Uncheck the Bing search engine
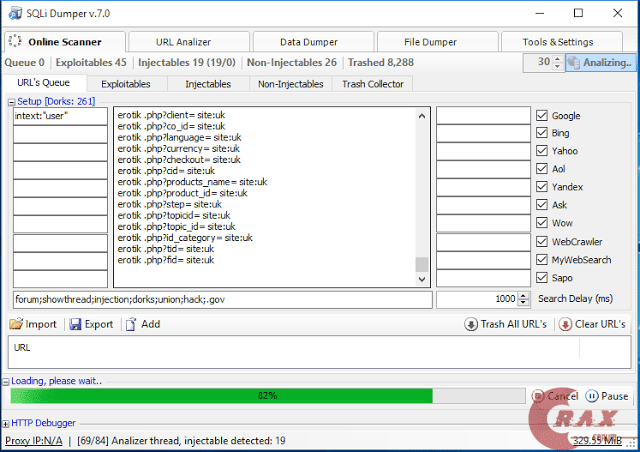This screenshot has height=452, width=640. (x=542, y=133)
